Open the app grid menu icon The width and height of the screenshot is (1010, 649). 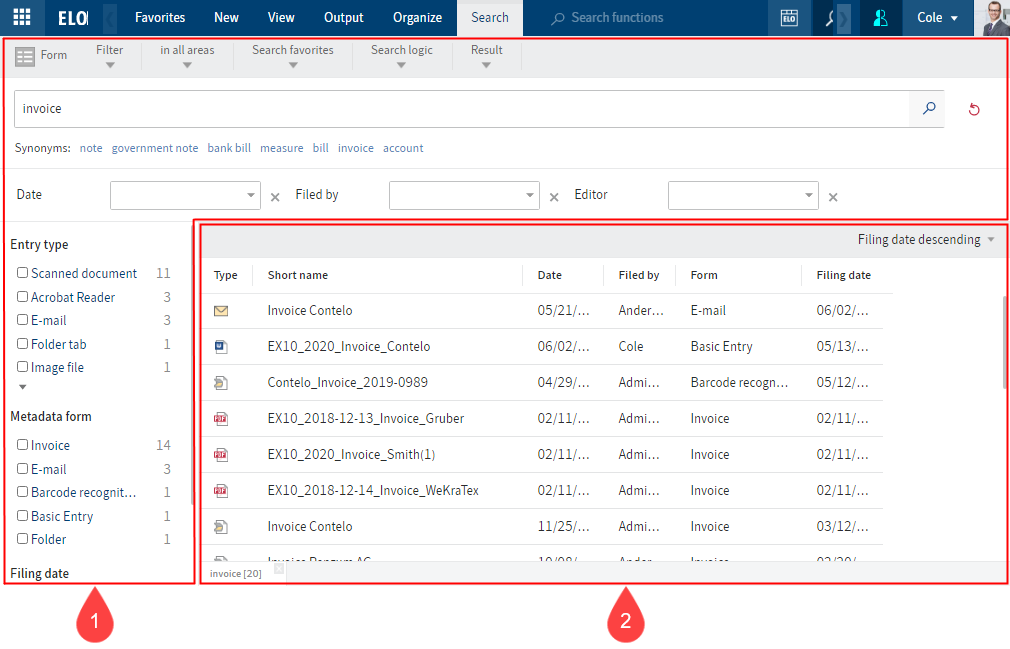(x=22, y=17)
